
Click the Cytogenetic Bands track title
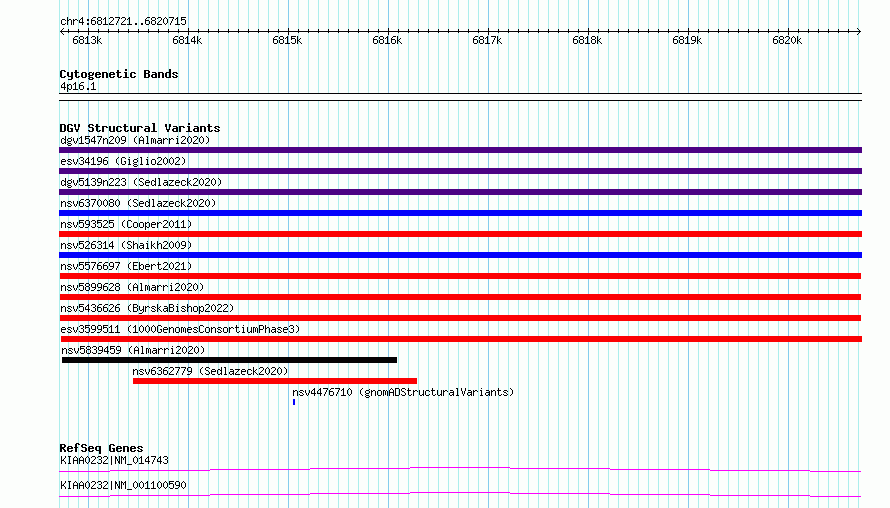tap(119, 74)
